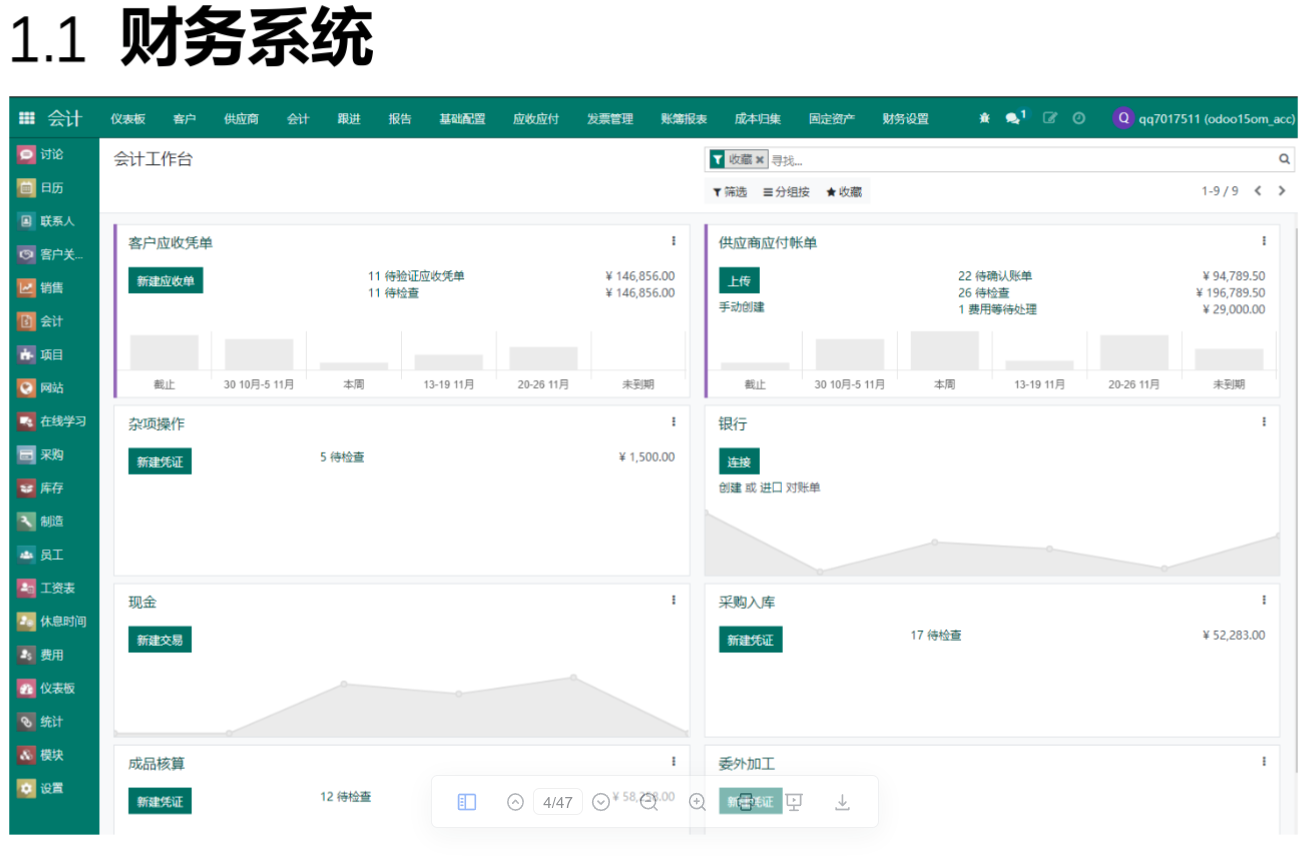Open the 筛选 filter dropdown
Screen dimensions: 1306x858
(x=730, y=192)
